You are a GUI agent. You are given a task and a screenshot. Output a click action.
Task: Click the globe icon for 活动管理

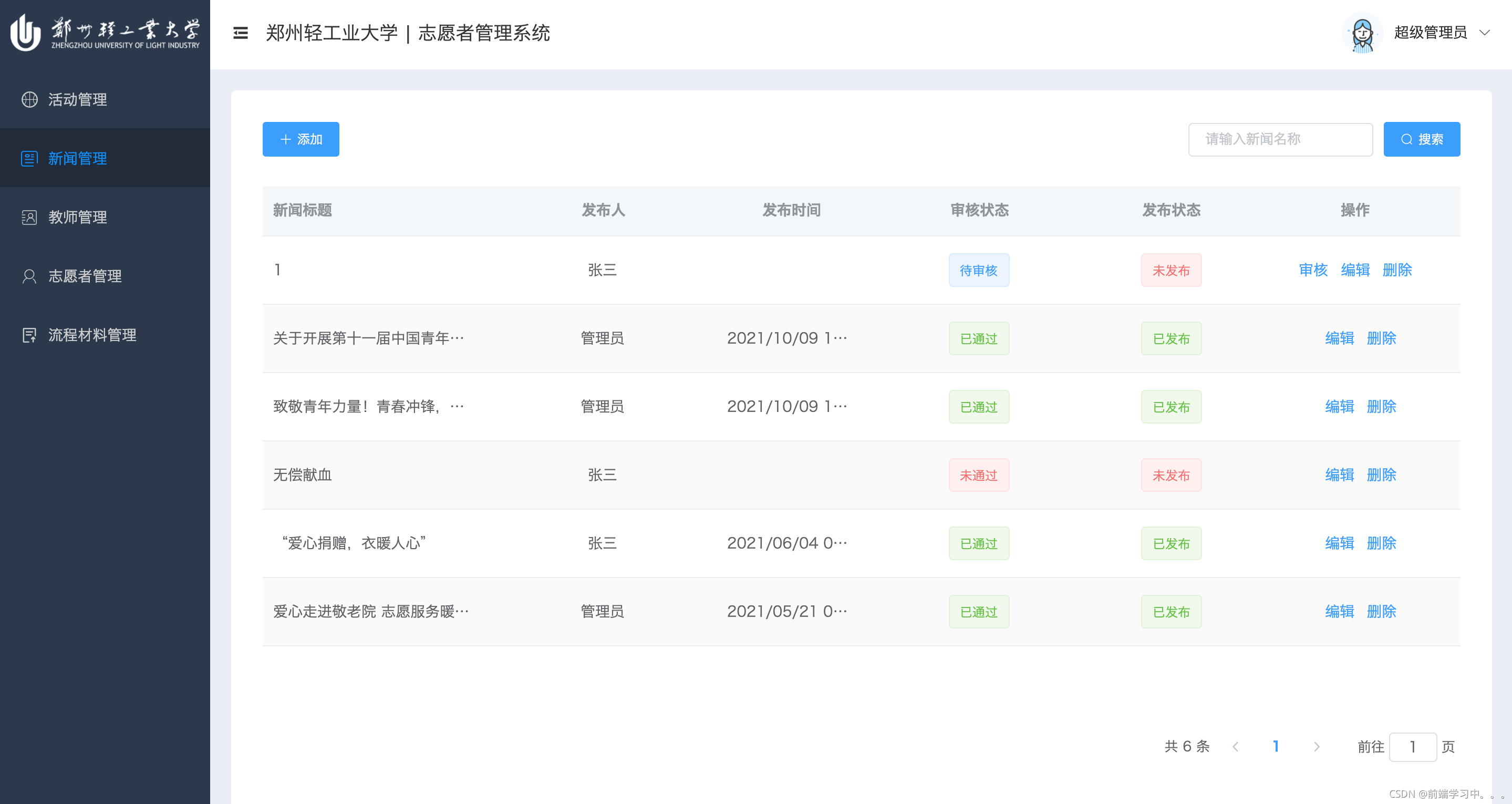click(29, 100)
